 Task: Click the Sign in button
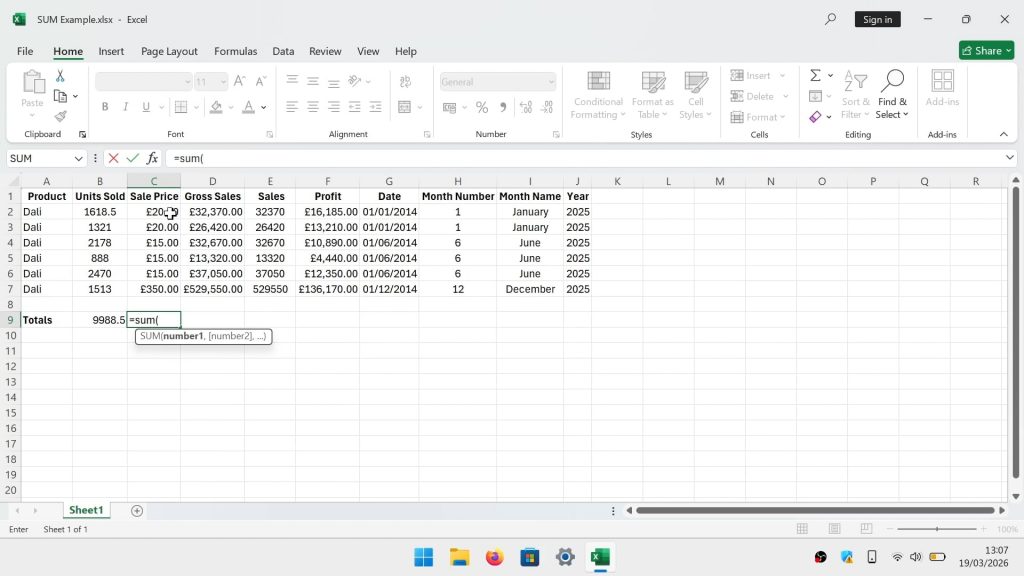(877, 19)
